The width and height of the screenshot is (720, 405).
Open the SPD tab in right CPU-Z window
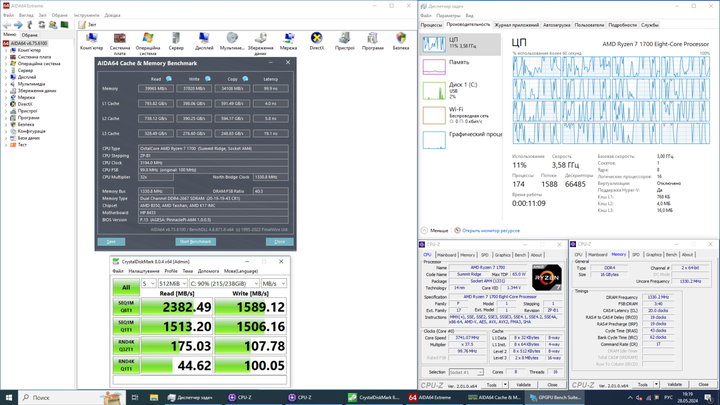point(636,254)
